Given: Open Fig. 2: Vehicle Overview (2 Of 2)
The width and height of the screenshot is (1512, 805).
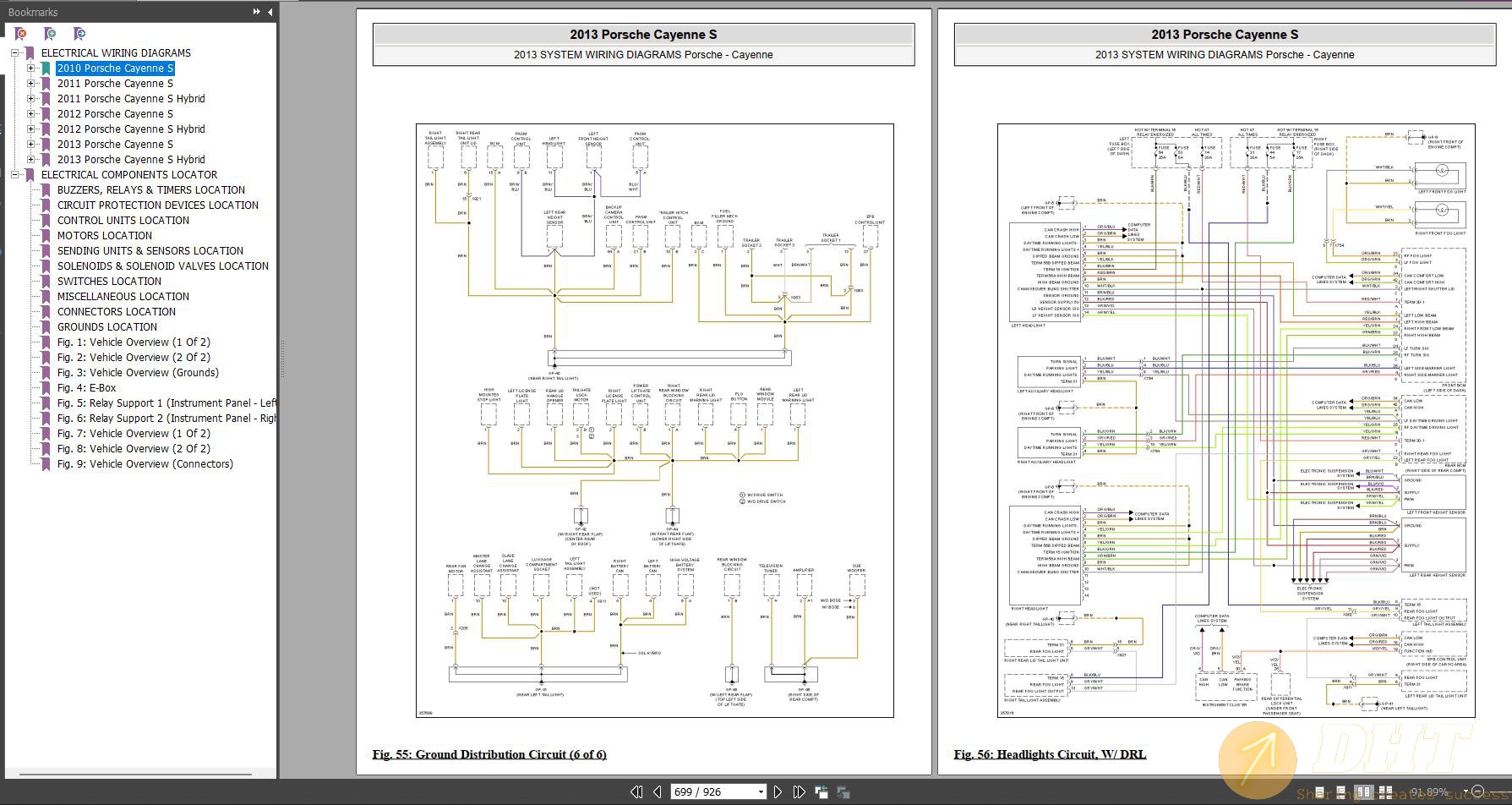Looking at the screenshot, I should click(134, 357).
